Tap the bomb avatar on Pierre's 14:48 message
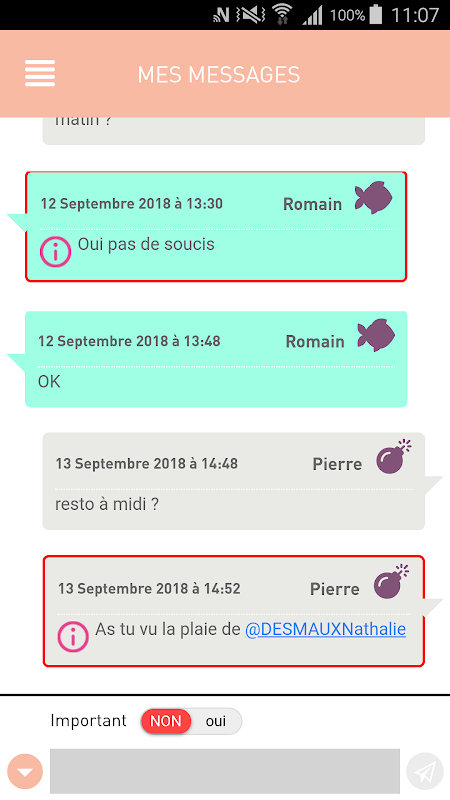Image resolution: width=450 pixels, height=800 pixels. pos(393,457)
